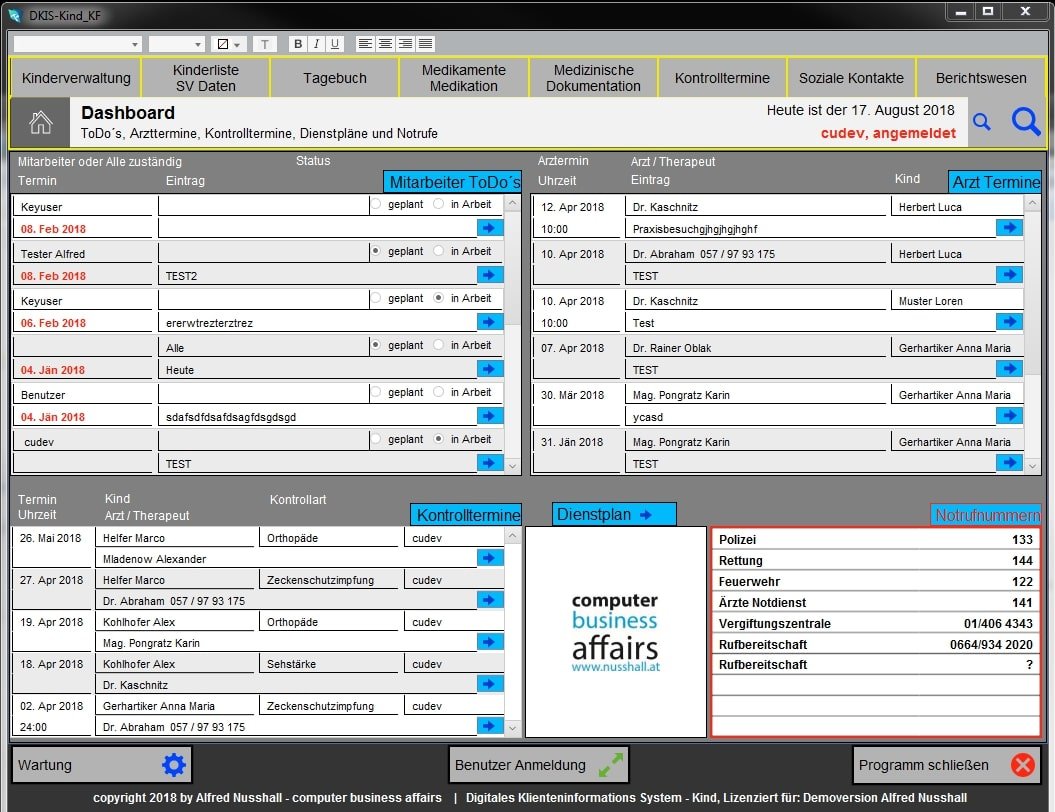Switch to the Tagebuch tab
Screen dimensions: 1055x812
tap(335, 78)
